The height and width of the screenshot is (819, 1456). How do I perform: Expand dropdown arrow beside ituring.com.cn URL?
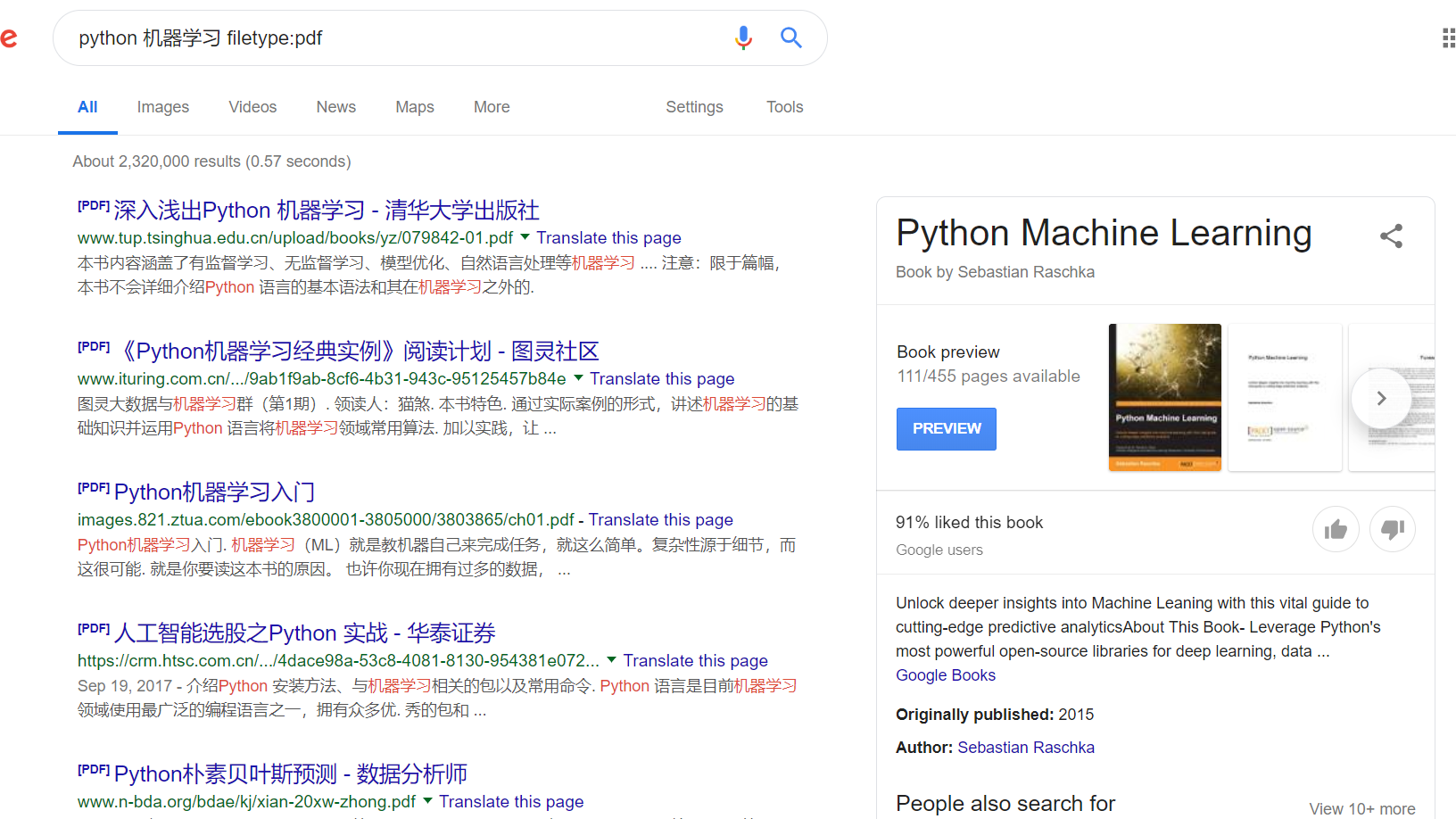tap(578, 378)
